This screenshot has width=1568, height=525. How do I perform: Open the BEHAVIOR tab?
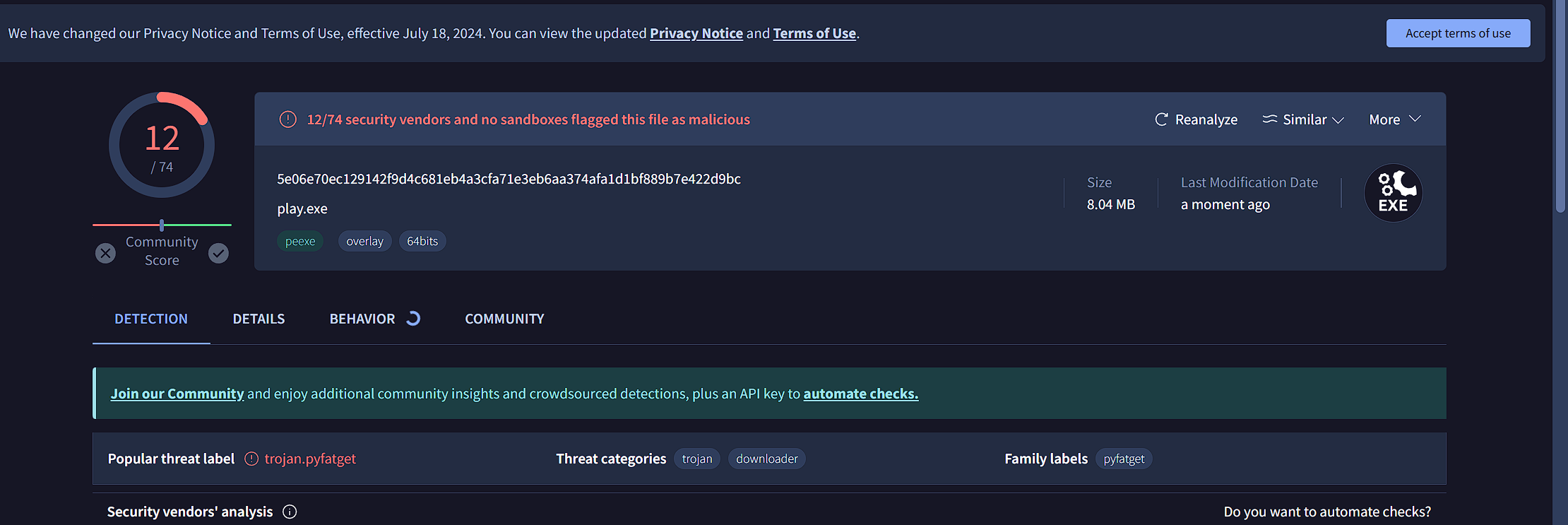(x=362, y=319)
